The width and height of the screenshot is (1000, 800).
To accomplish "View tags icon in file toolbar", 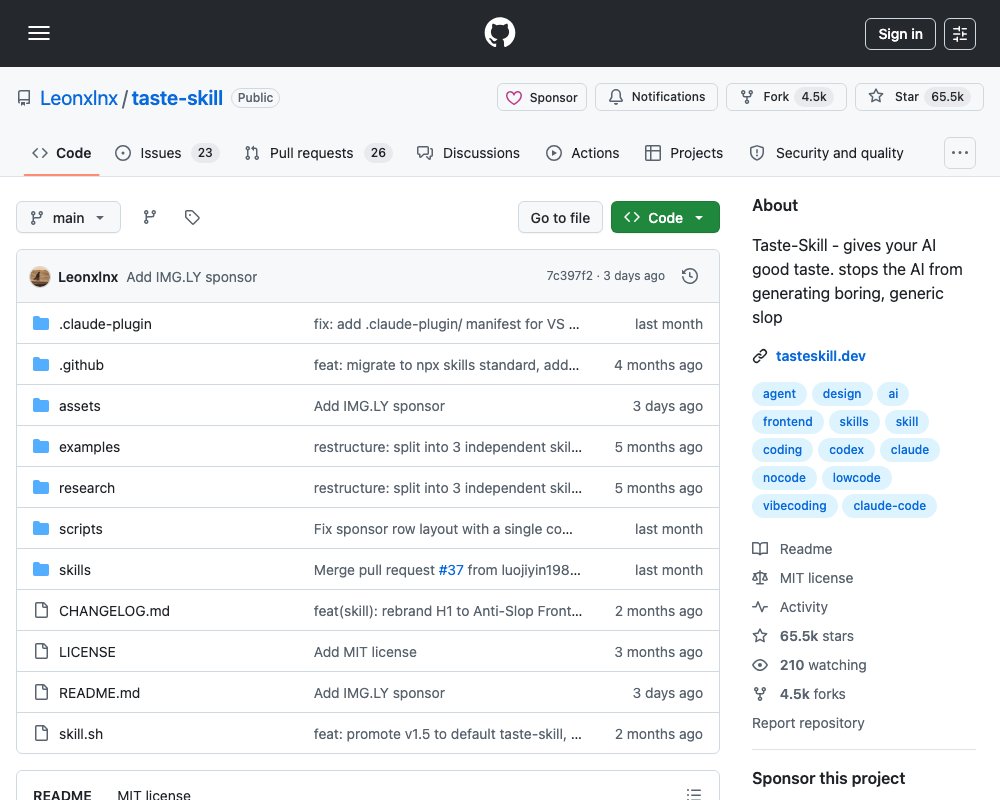I will [192, 218].
